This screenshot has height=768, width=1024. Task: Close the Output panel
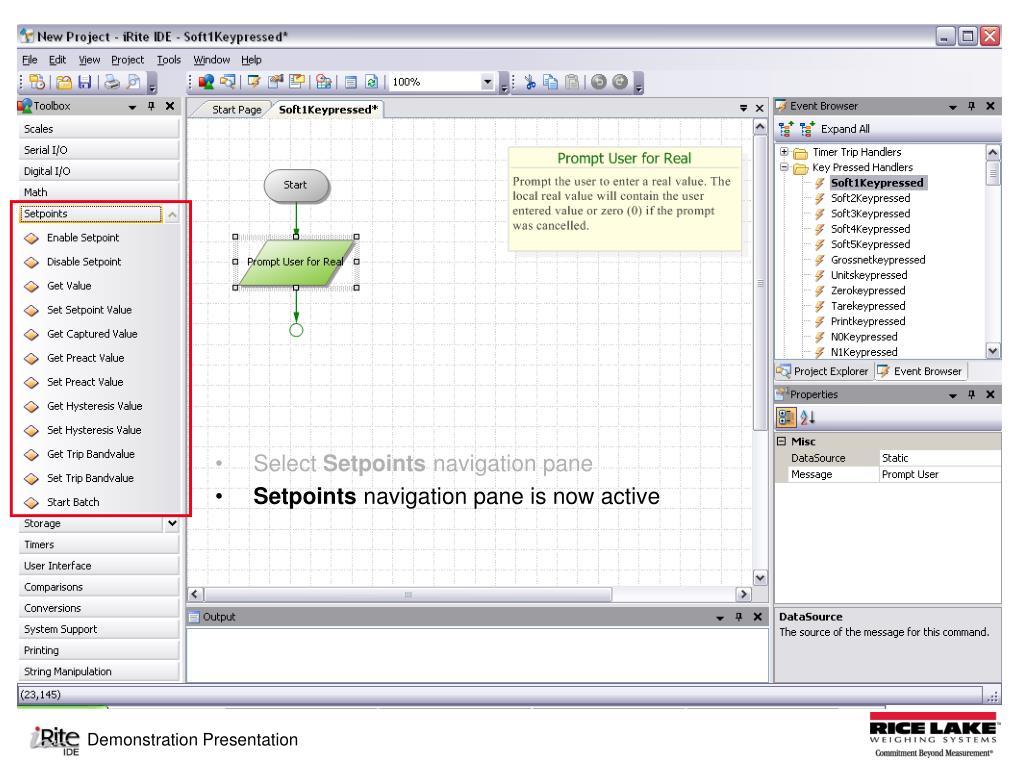pyautogui.click(x=758, y=616)
